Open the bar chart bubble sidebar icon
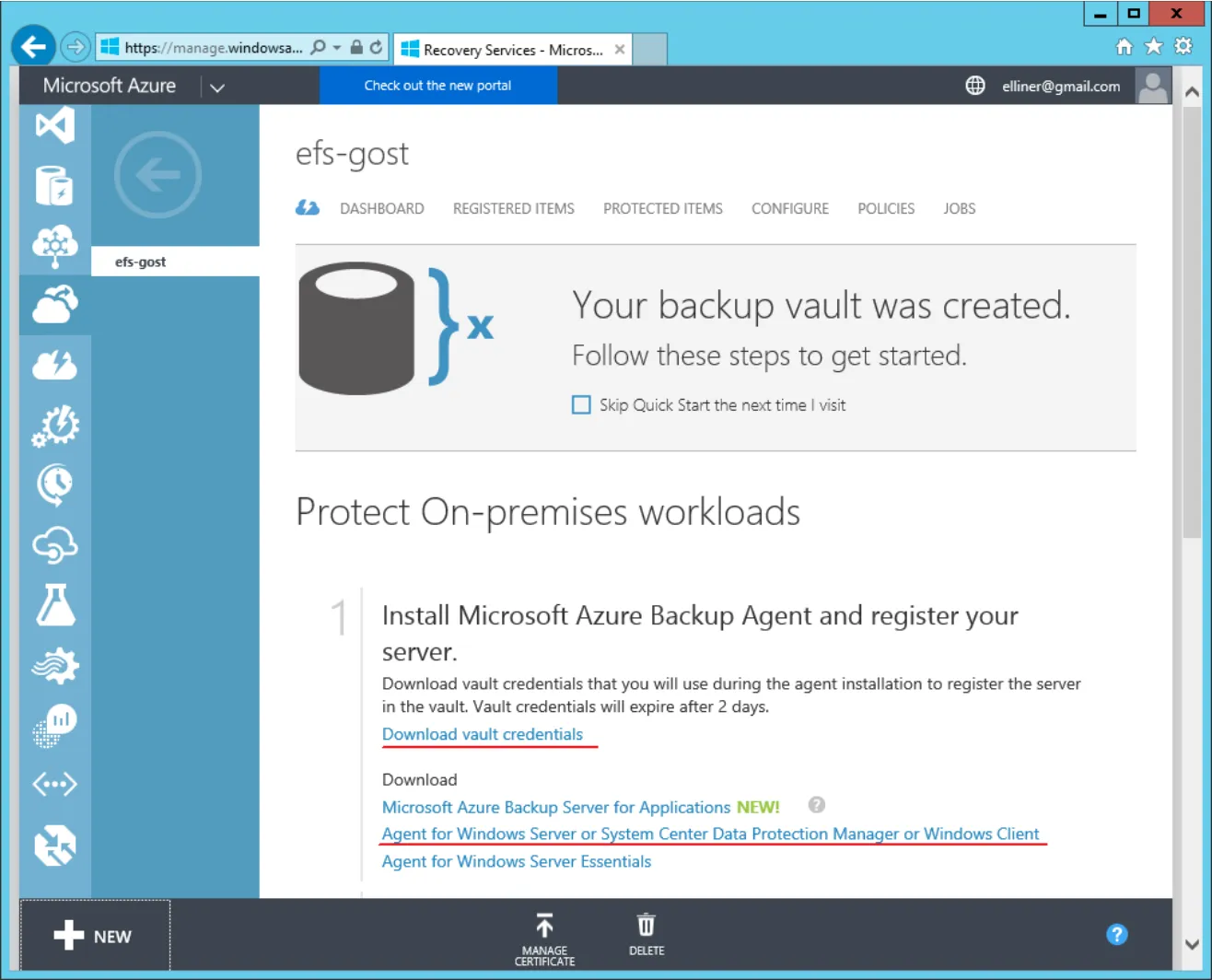 tap(55, 725)
